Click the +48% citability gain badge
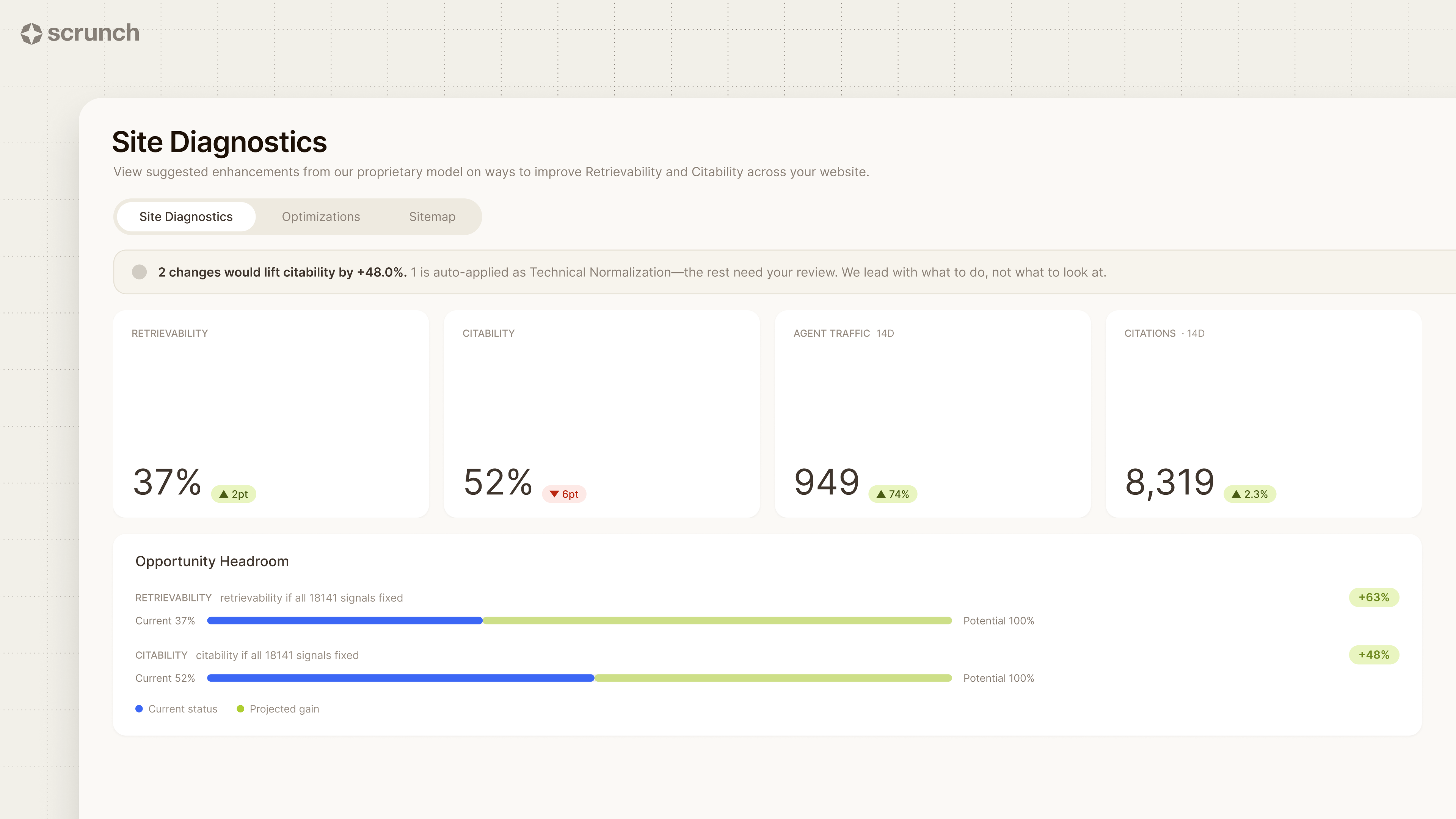Image resolution: width=1456 pixels, height=819 pixels. click(x=1374, y=655)
